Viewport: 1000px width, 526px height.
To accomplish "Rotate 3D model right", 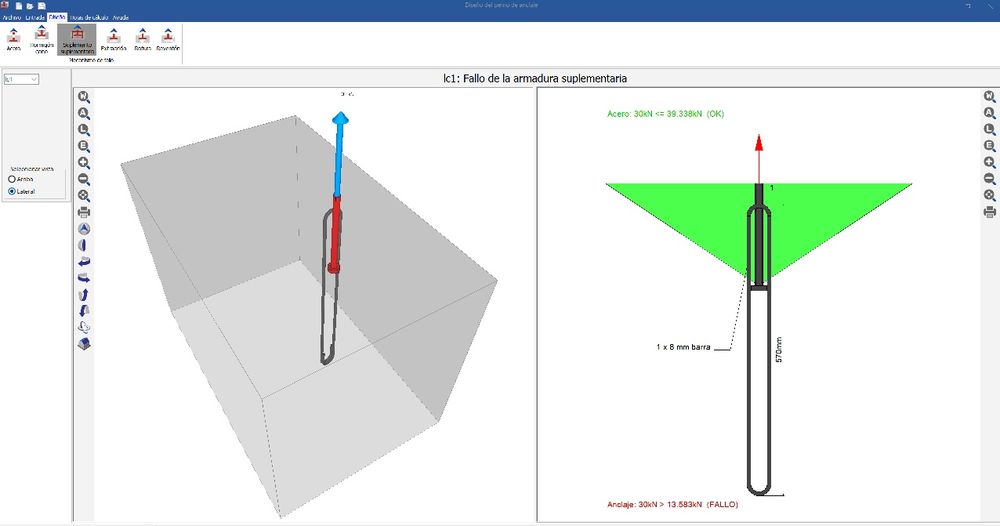I will 84,278.
